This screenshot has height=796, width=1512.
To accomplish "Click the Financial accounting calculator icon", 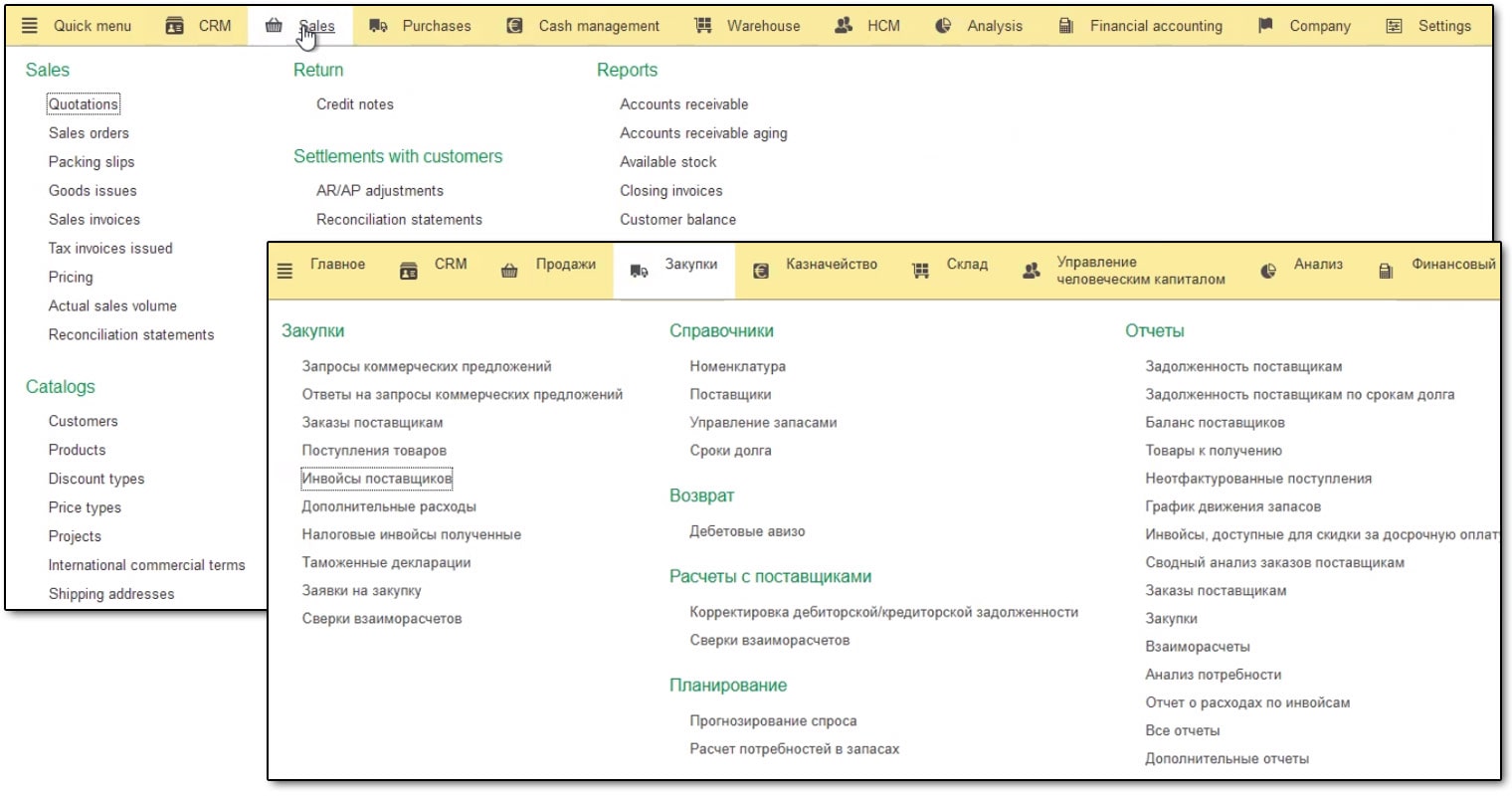I will 1065,26.
